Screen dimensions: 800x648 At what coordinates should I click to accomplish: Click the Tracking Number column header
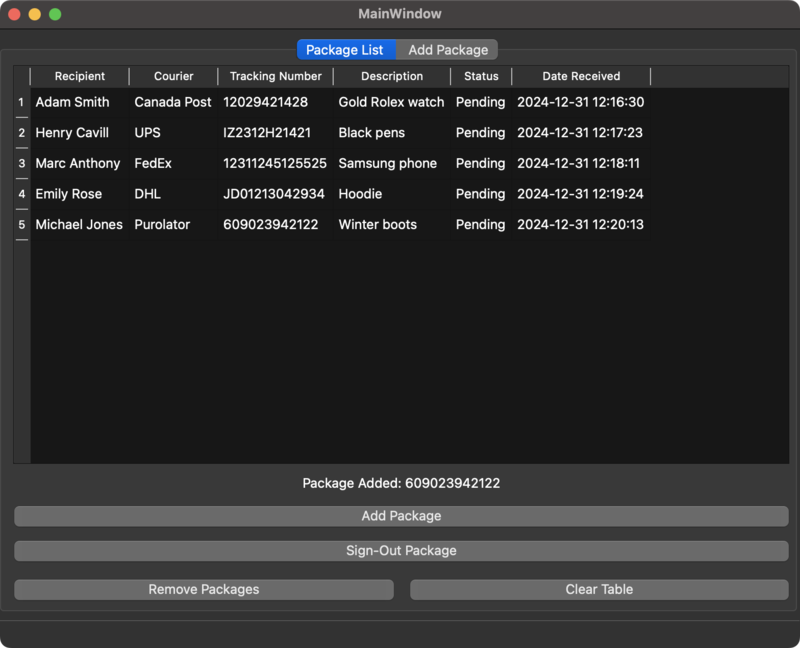pos(276,76)
